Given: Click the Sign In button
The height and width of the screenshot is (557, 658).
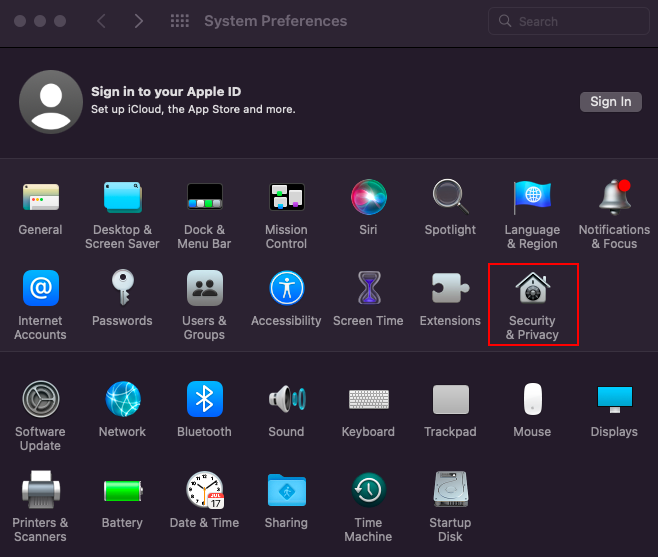Looking at the screenshot, I should click(611, 102).
